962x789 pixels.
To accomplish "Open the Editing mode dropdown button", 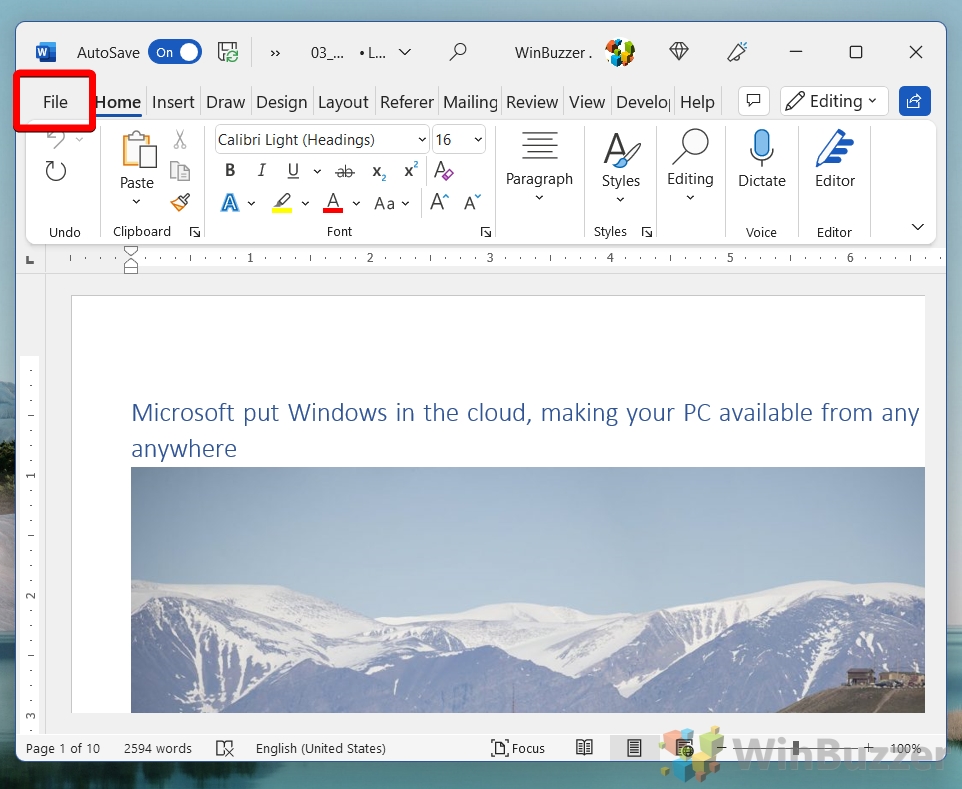I will 834,101.
